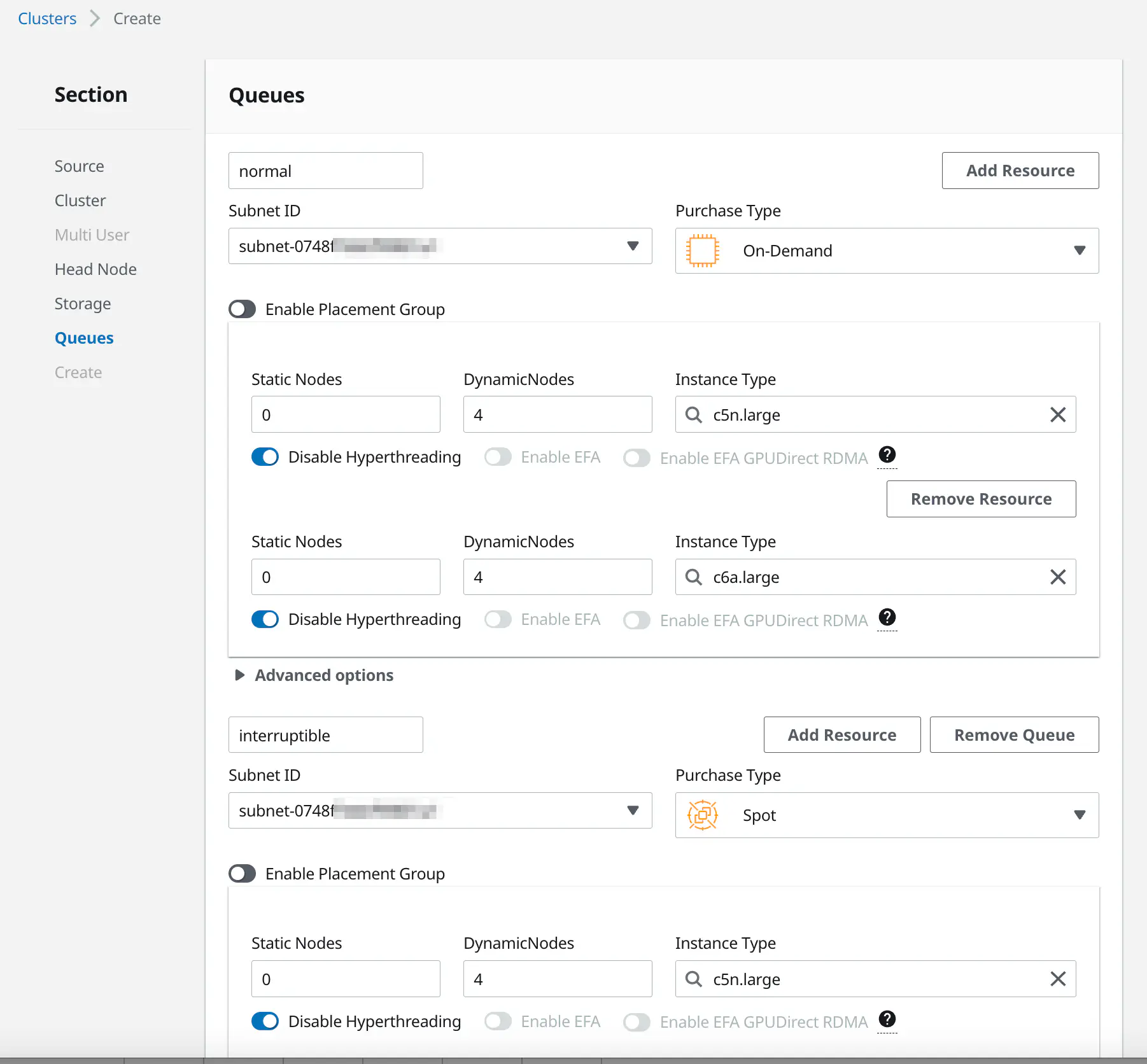1147x1064 pixels.
Task: Clear c5n.large instance type in interruptible queue
Action: (x=1057, y=979)
